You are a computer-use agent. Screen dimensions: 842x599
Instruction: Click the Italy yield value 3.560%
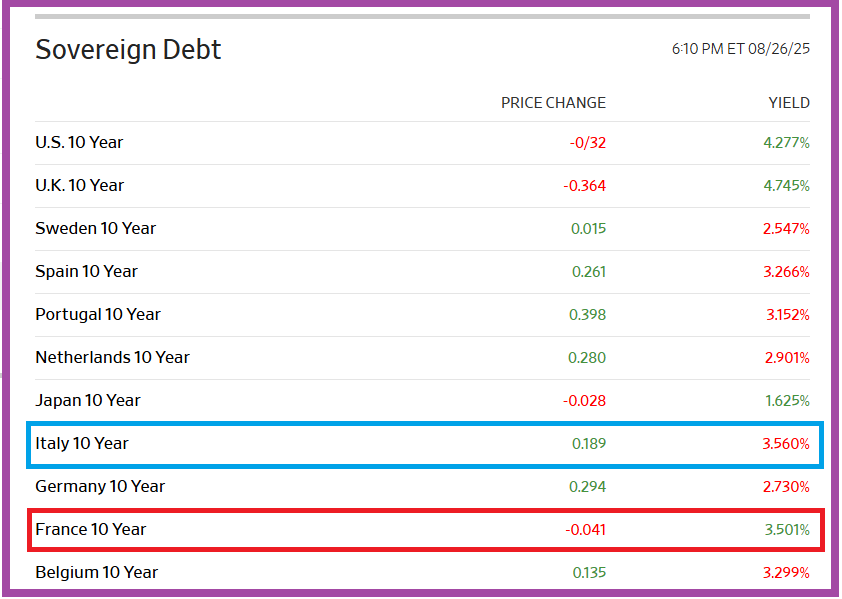tap(786, 443)
